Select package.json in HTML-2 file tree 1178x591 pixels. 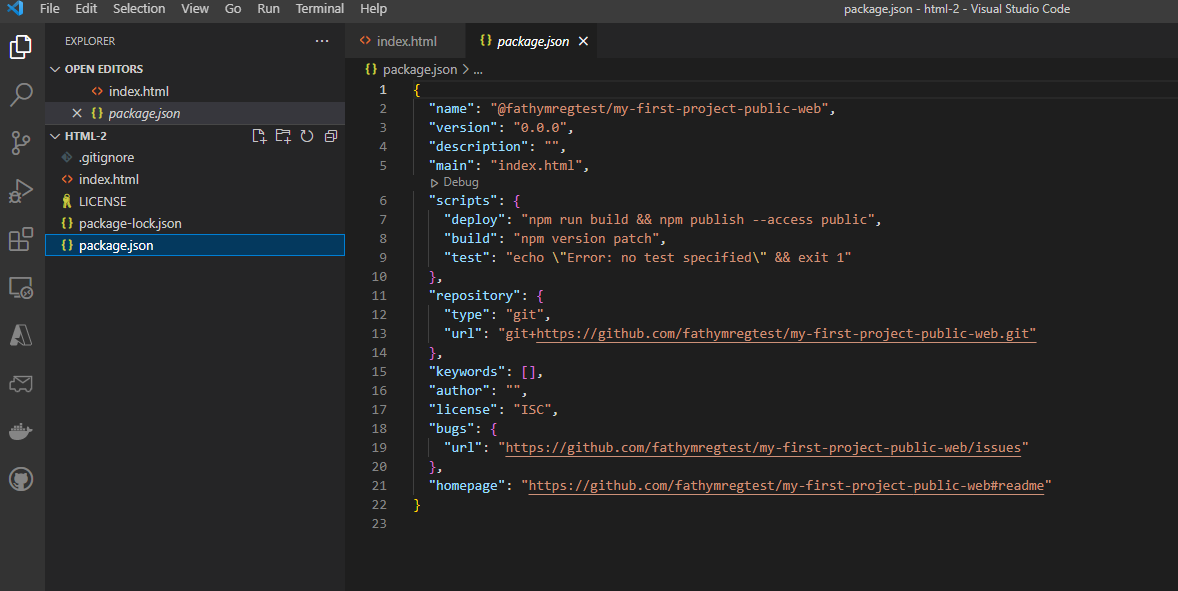coord(195,246)
